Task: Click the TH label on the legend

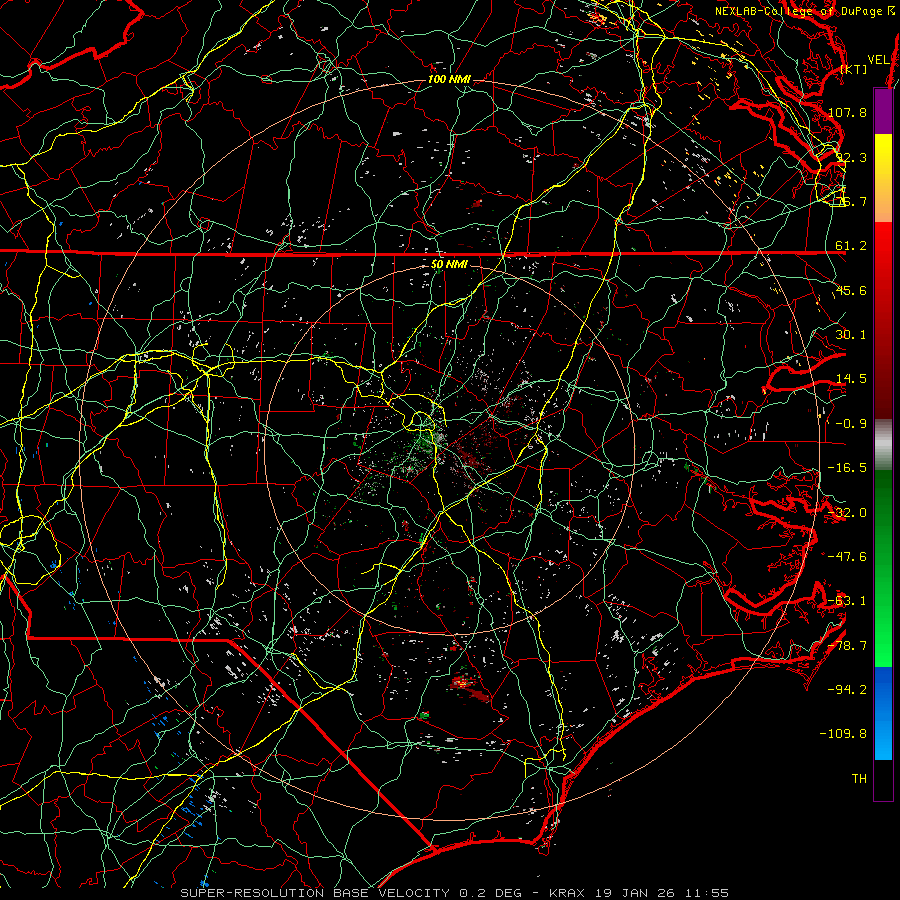Action: point(859,779)
